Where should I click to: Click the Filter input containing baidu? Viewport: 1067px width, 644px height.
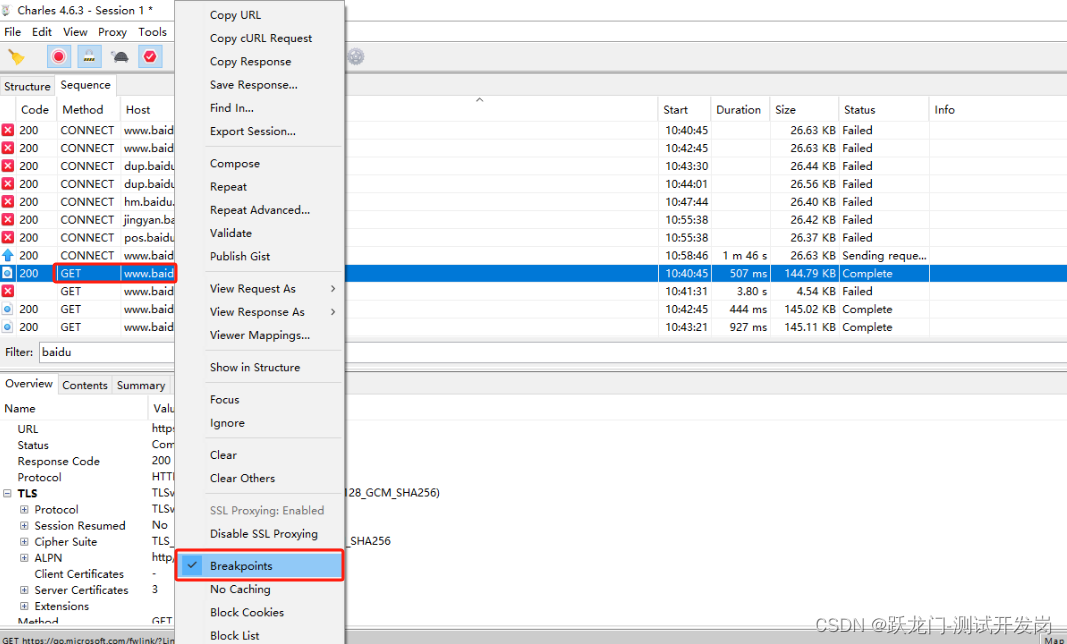(x=106, y=353)
